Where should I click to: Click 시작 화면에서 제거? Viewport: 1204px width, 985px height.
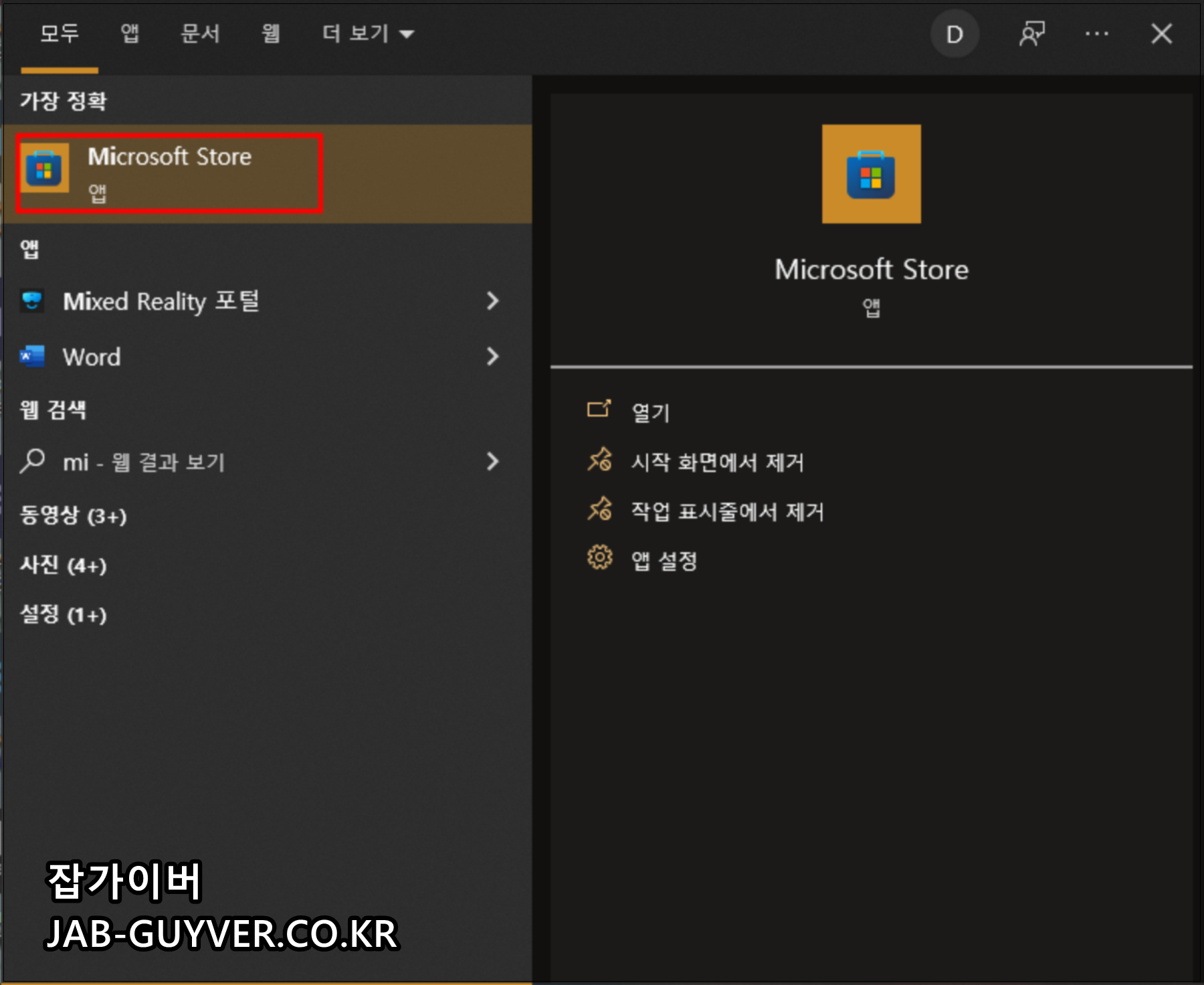pos(718,462)
